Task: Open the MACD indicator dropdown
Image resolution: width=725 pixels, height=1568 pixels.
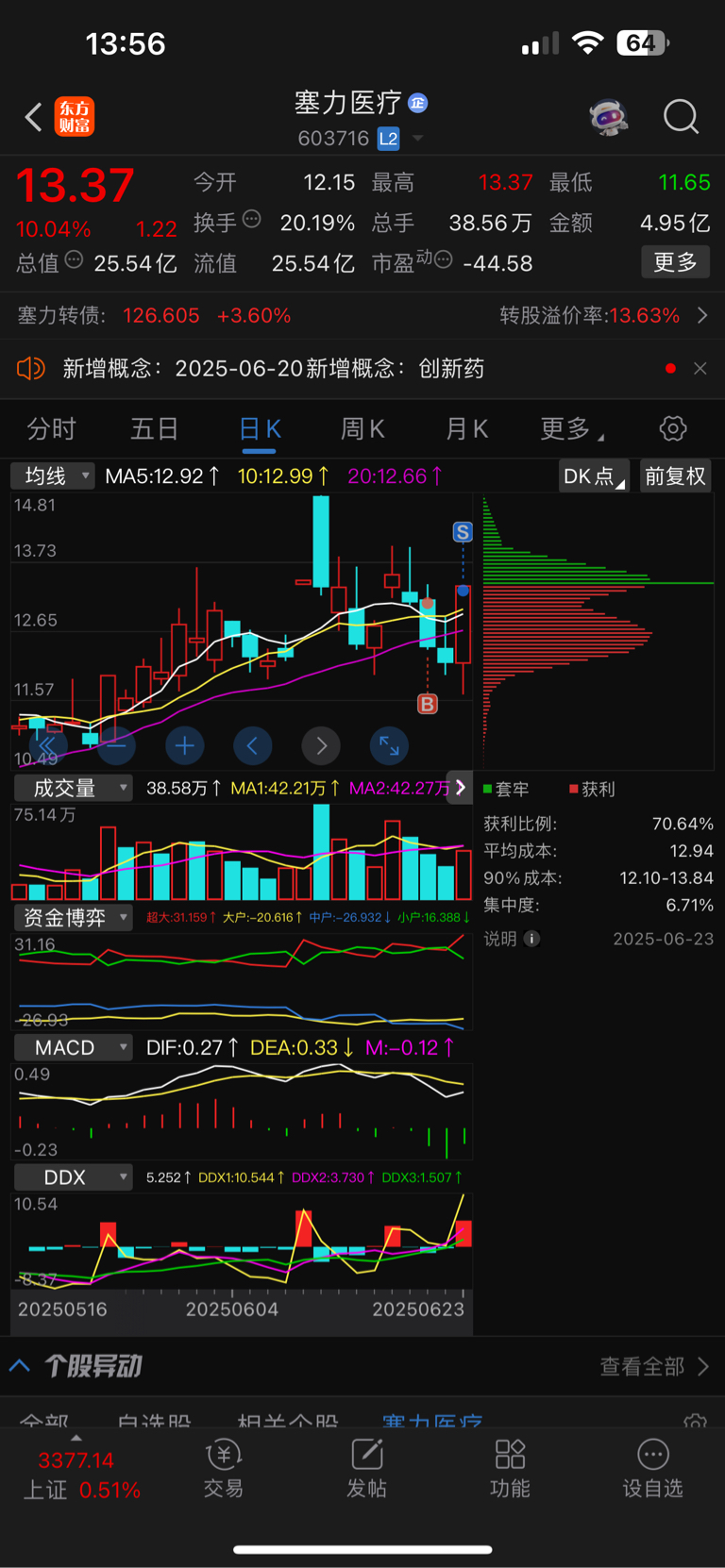Action: pos(73,1048)
